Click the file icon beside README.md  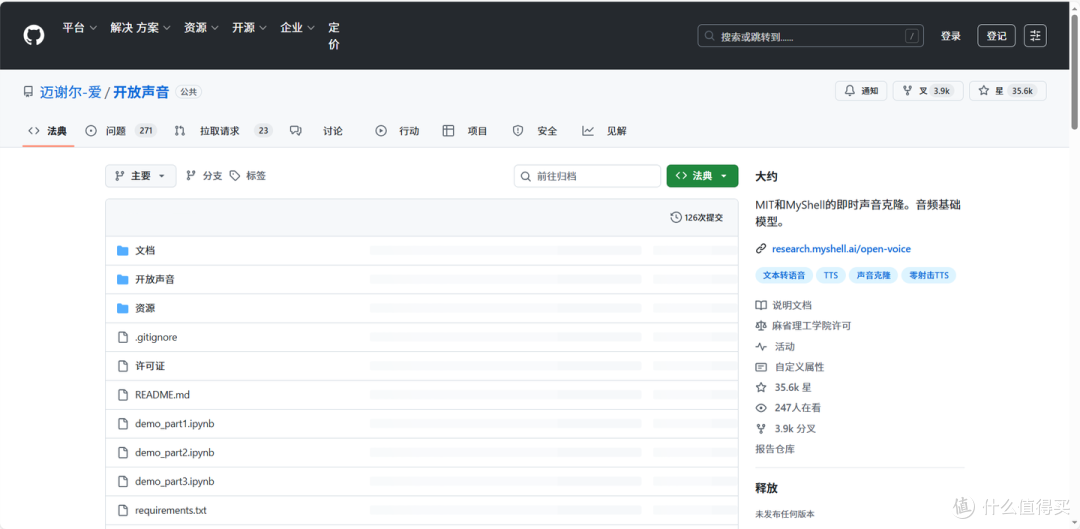pos(123,395)
